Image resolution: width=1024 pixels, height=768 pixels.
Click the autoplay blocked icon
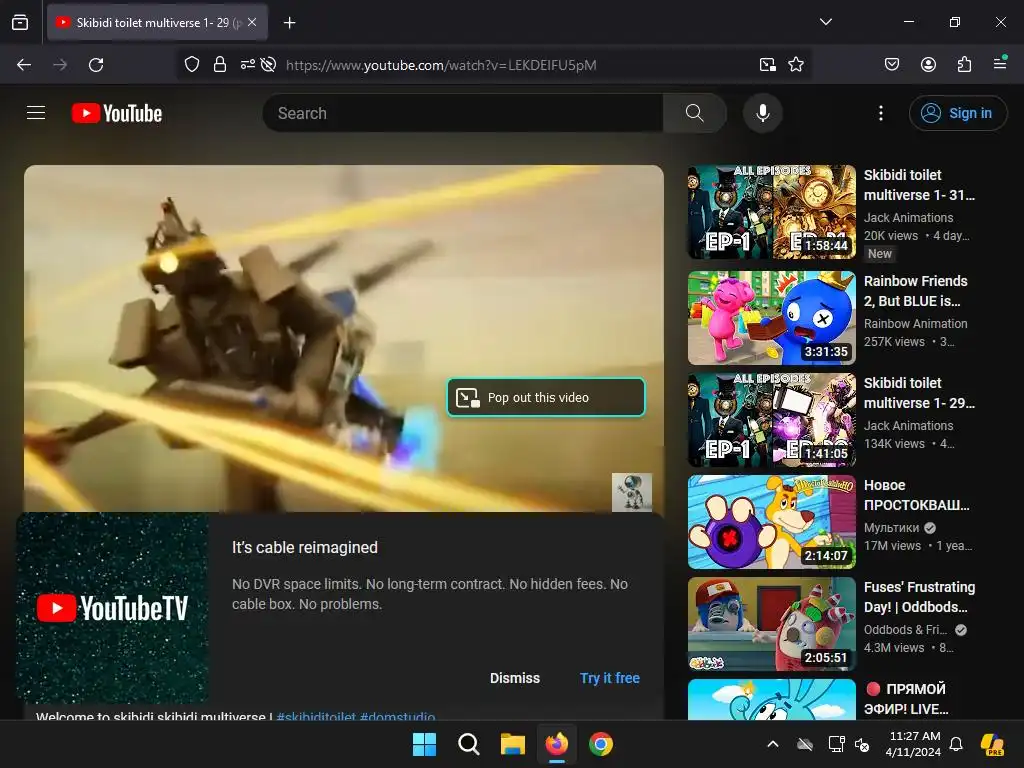pos(268,64)
